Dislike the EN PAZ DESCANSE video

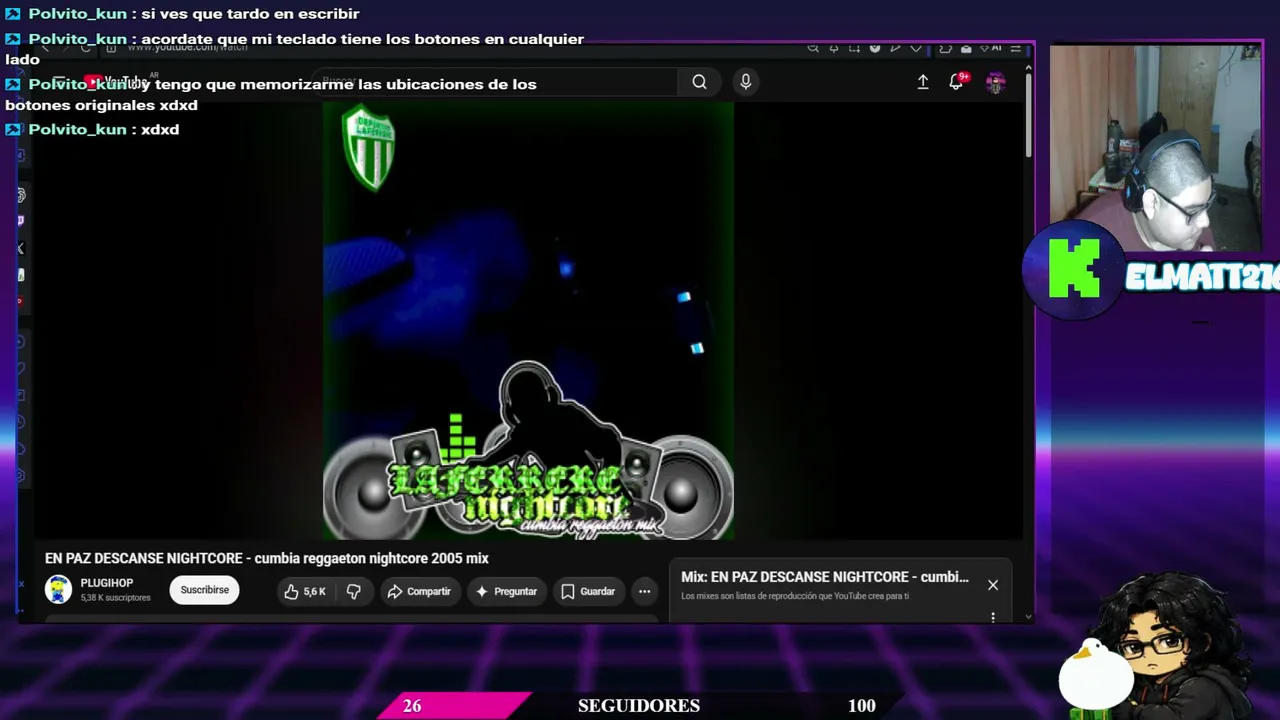coord(353,591)
